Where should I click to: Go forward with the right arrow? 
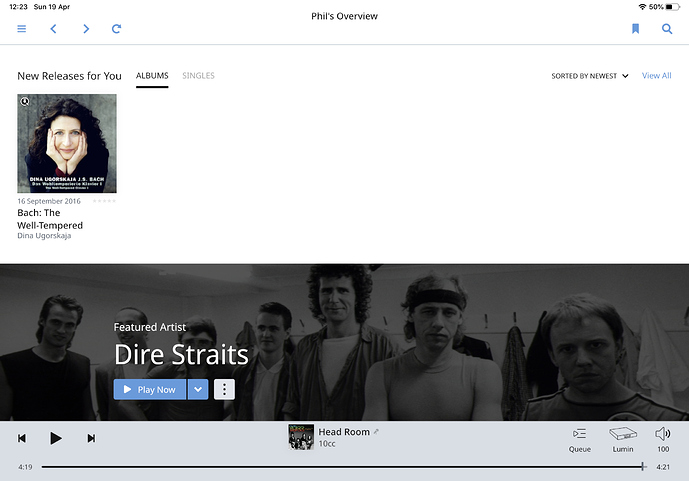(x=86, y=29)
